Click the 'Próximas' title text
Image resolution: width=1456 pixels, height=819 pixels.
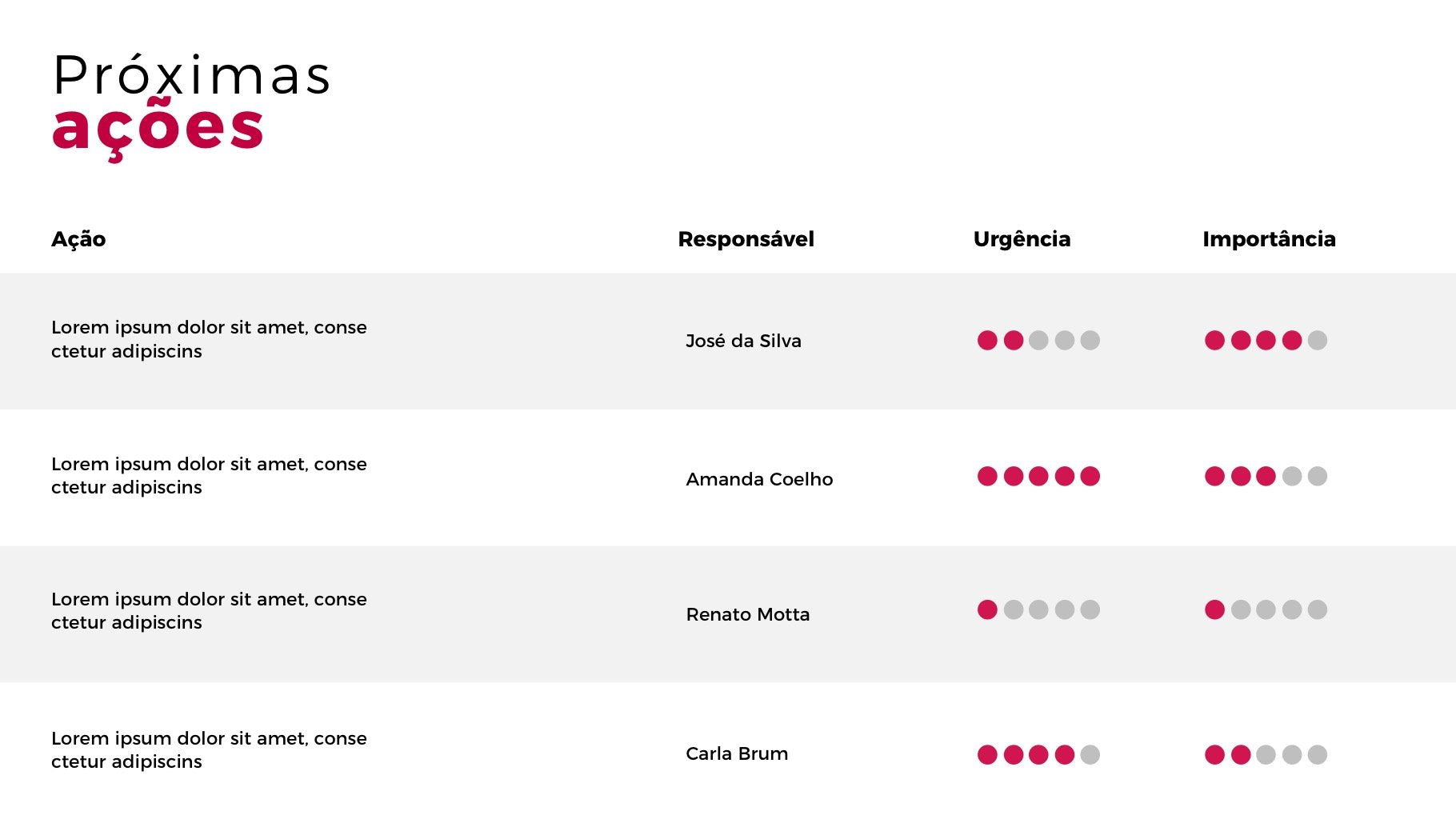click(x=190, y=76)
